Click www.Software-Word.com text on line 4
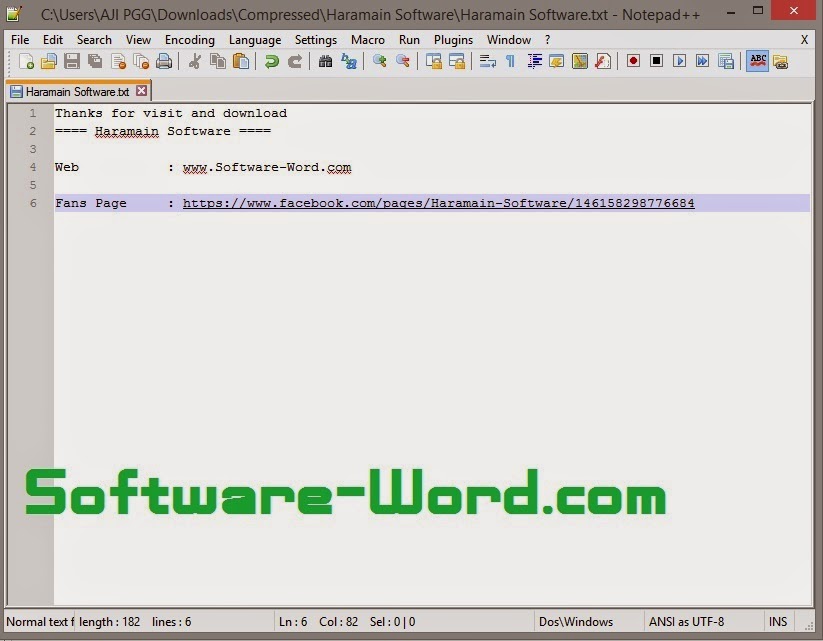This screenshot has width=823, height=641. 267,167
